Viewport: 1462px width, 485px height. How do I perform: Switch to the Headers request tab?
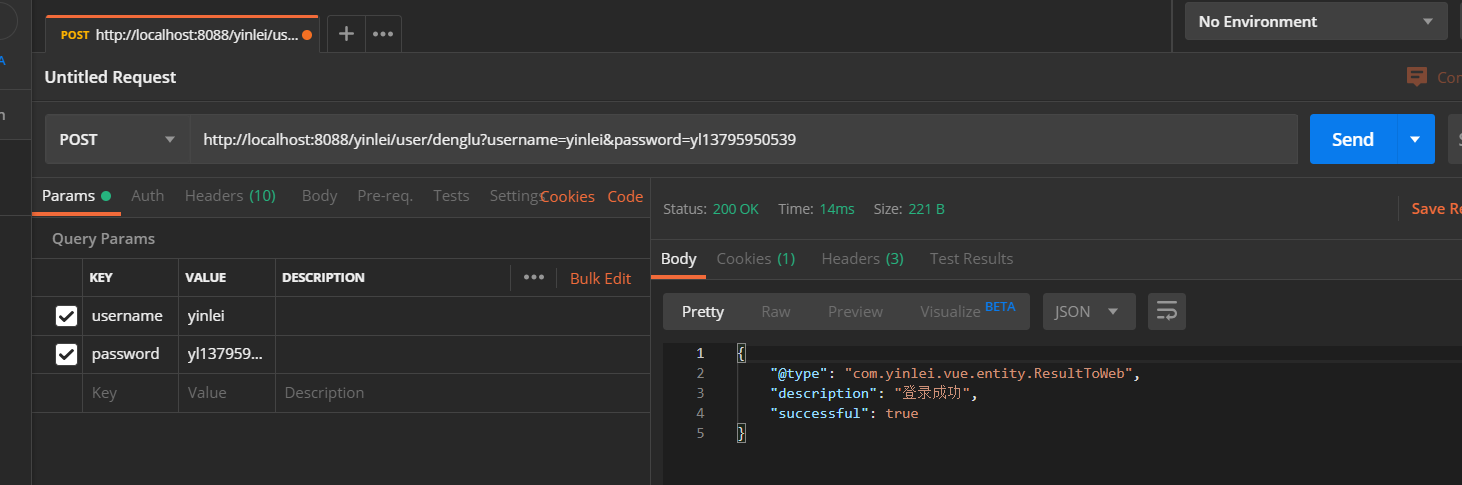pyautogui.click(x=230, y=196)
